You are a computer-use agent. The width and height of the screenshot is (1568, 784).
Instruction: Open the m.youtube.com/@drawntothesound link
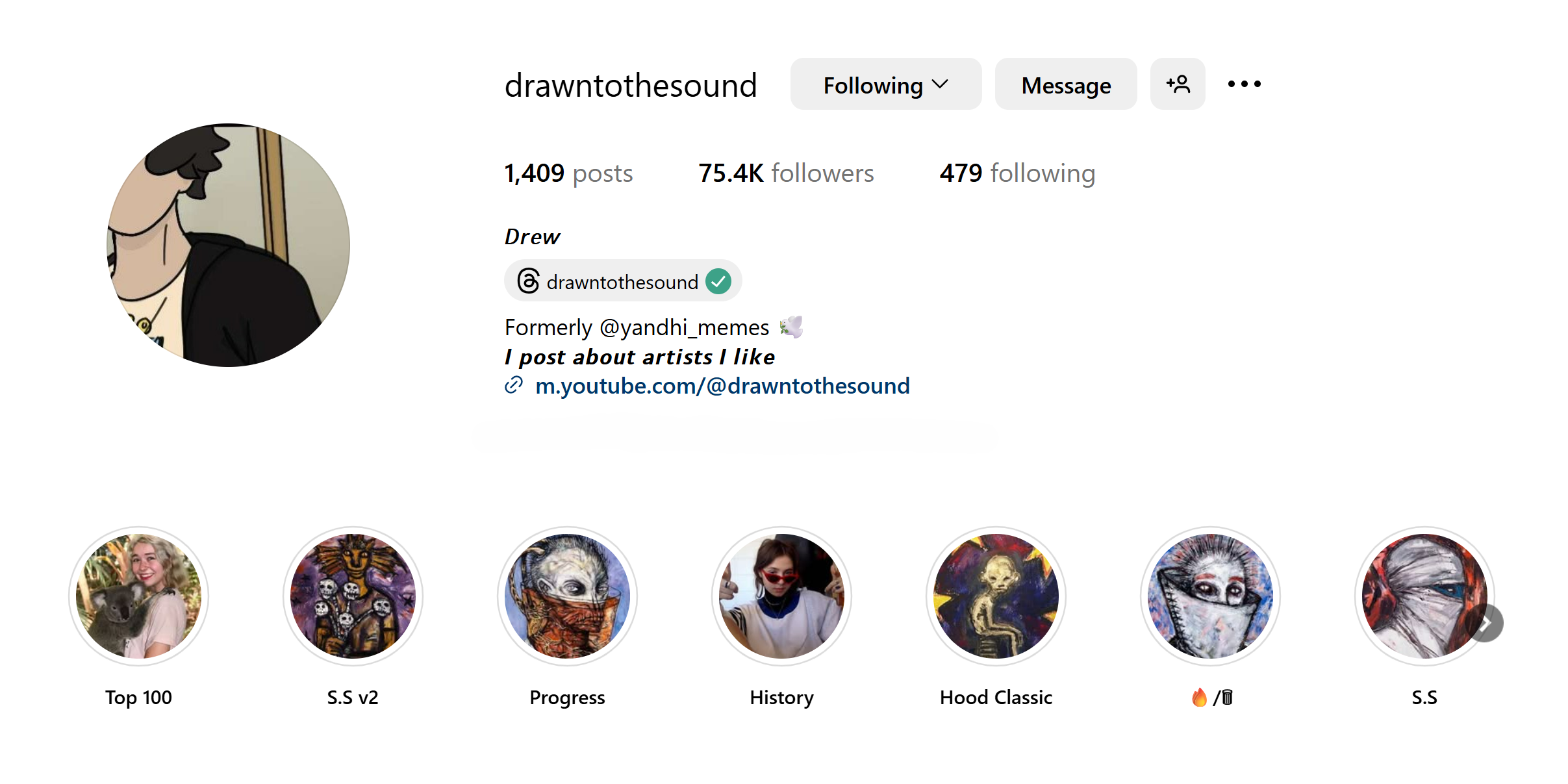[x=722, y=386]
